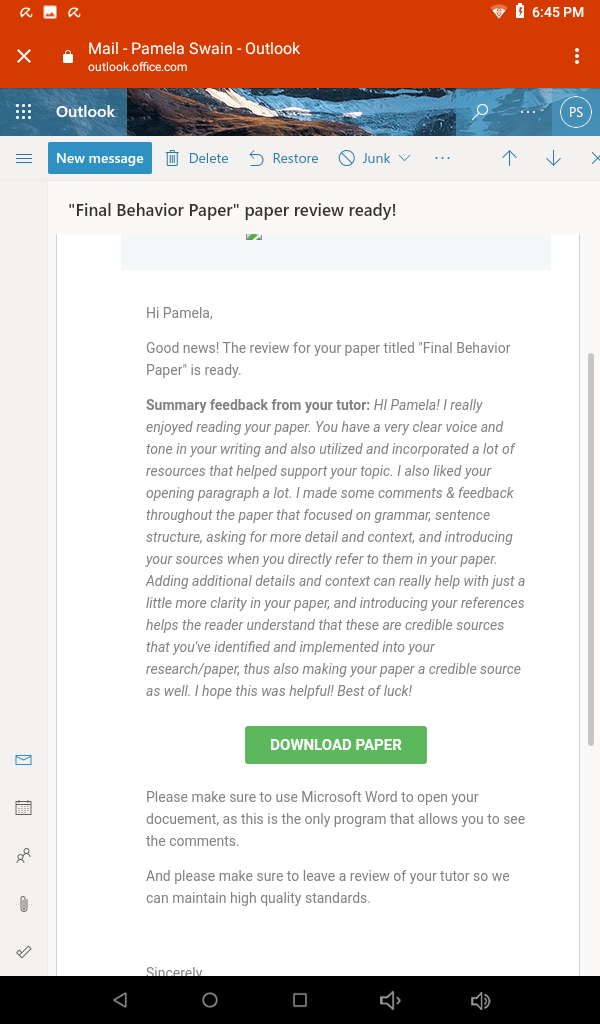Open header ellipsis more options
The height and width of the screenshot is (1024, 600).
click(x=528, y=112)
